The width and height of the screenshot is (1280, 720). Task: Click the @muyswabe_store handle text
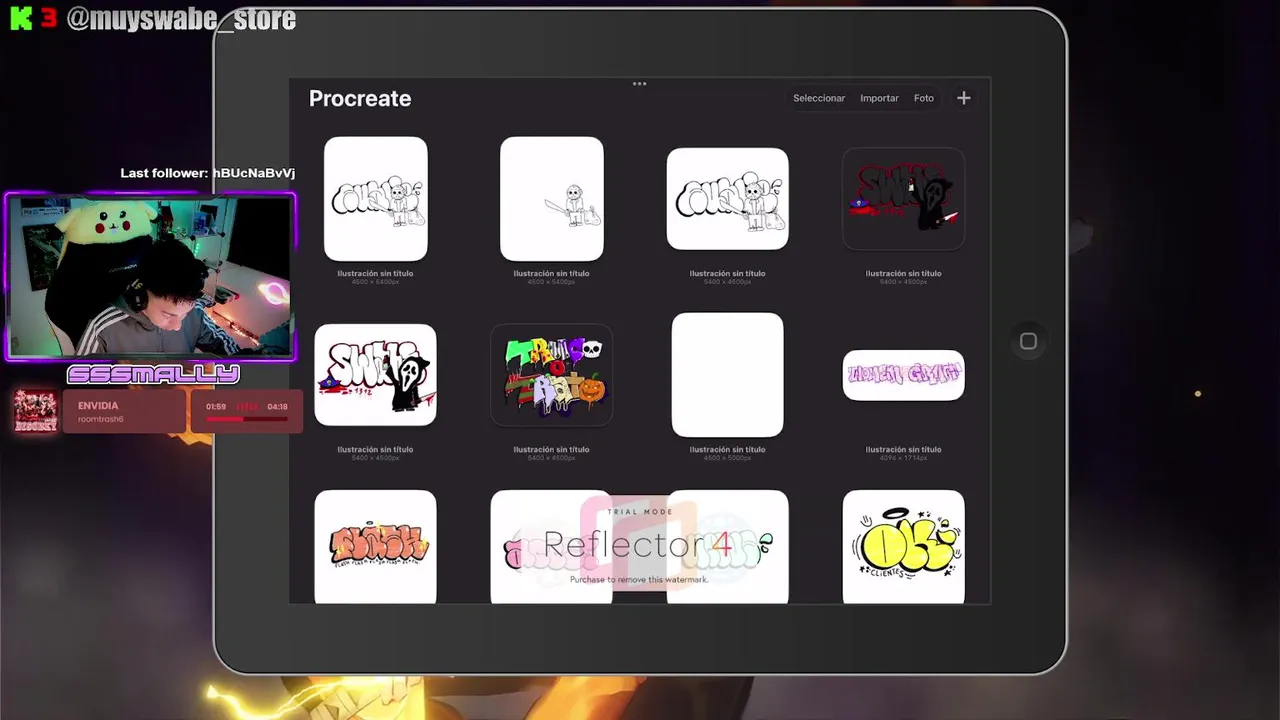(181, 19)
